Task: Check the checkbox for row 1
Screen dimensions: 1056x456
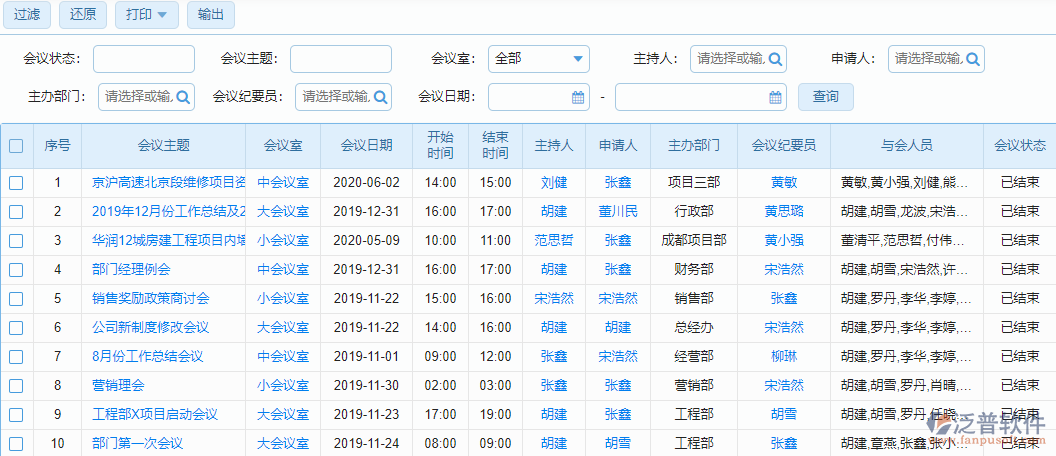Action: pyautogui.click(x=16, y=183)
